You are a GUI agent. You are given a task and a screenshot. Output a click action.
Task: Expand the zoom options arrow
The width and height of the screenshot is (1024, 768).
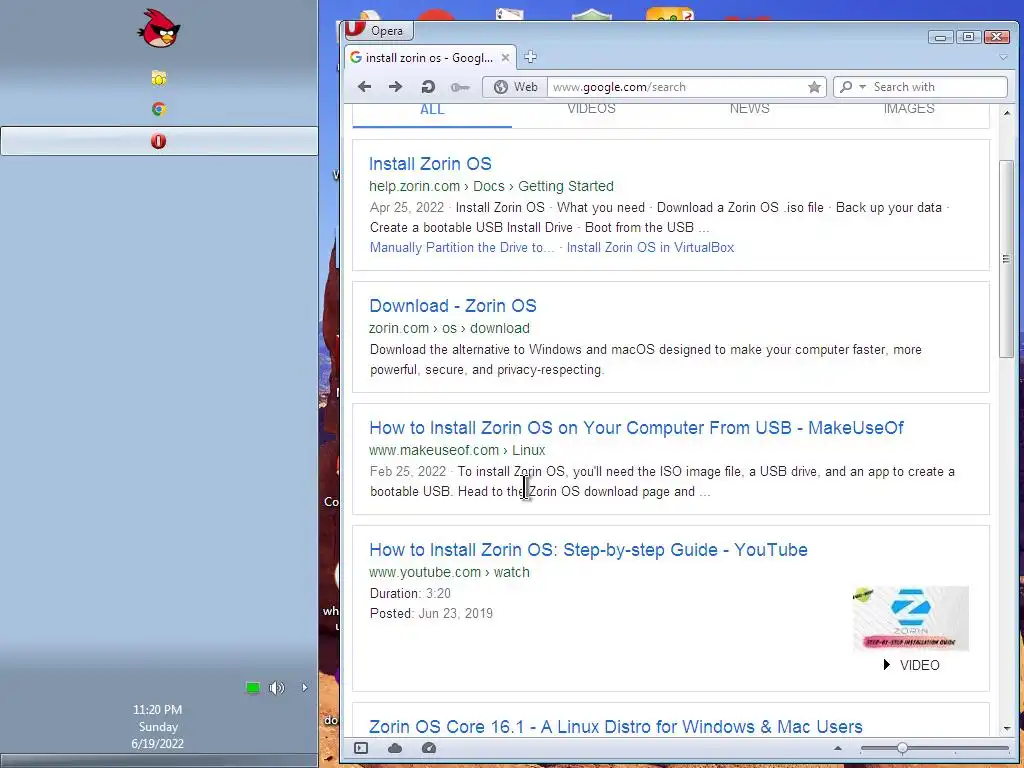pos(838,748)
